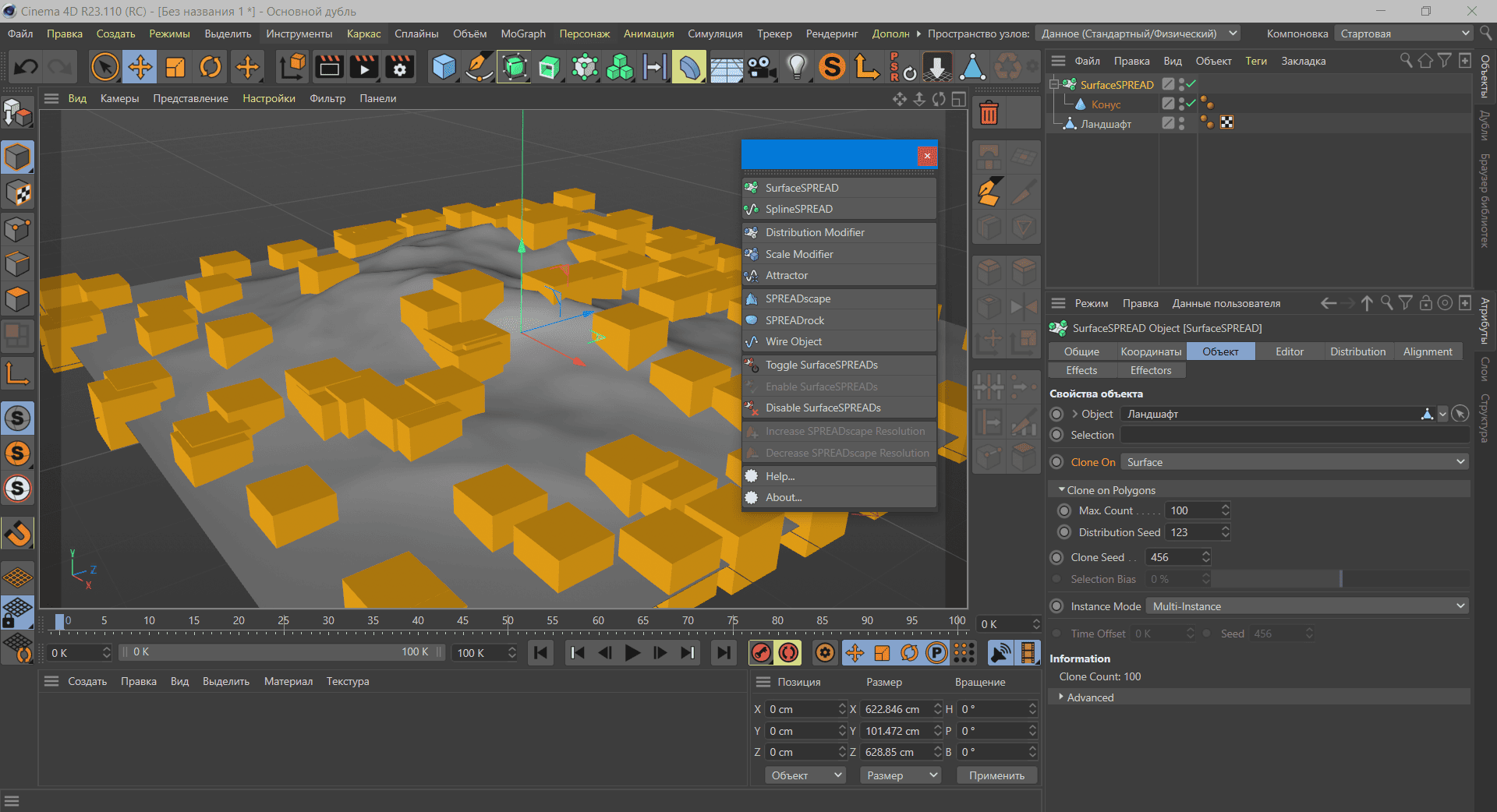Click the search magnifier in Object Manager
Image resolution: width=1497 pixels, height=812 pixels.
coord(1406,61)
